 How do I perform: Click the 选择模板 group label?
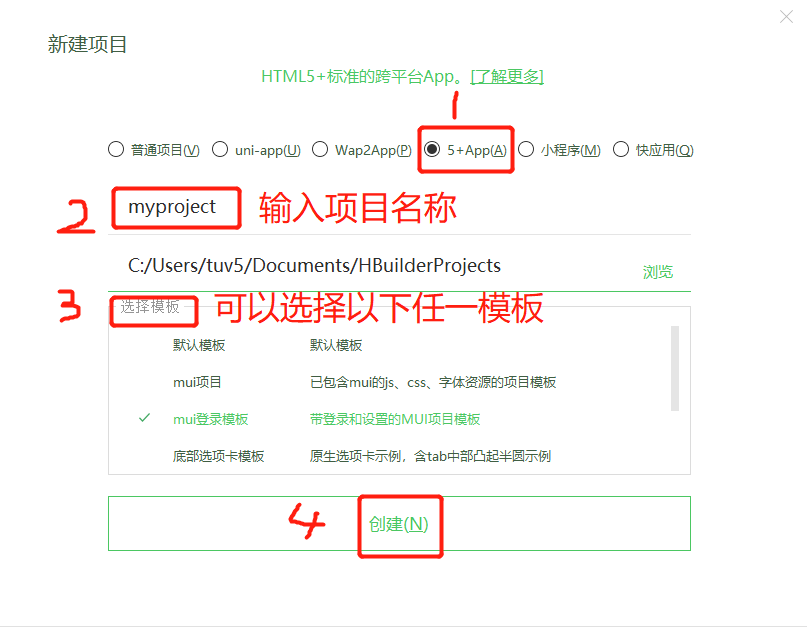click(x=150, y=307)
